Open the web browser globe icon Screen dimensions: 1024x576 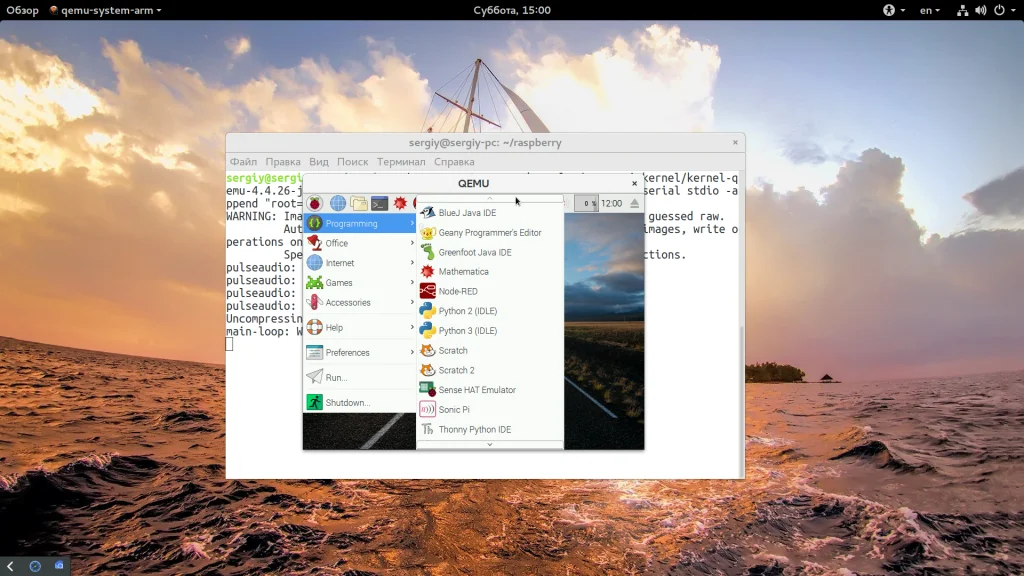pyautogui.click(x=338, y=203)
